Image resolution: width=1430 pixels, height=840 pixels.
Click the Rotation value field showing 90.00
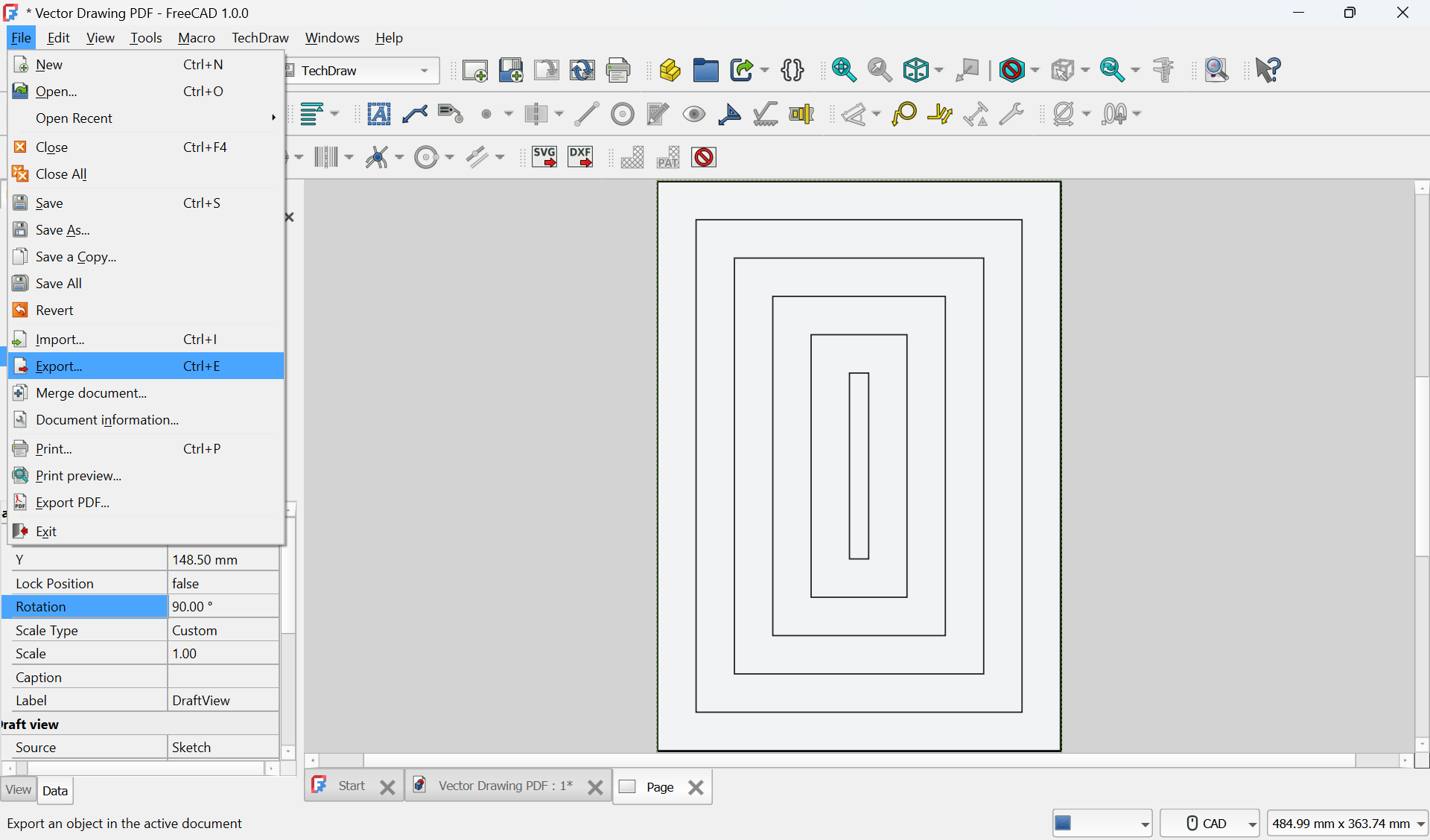[222, 606]
